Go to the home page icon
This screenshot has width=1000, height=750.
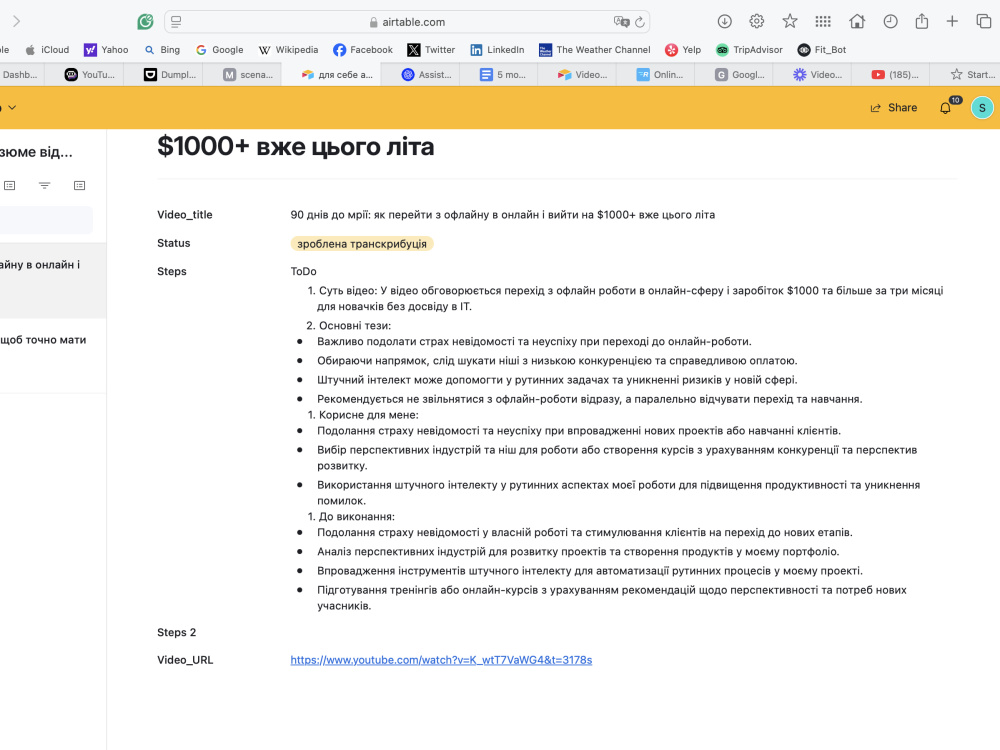coord(857,21)
